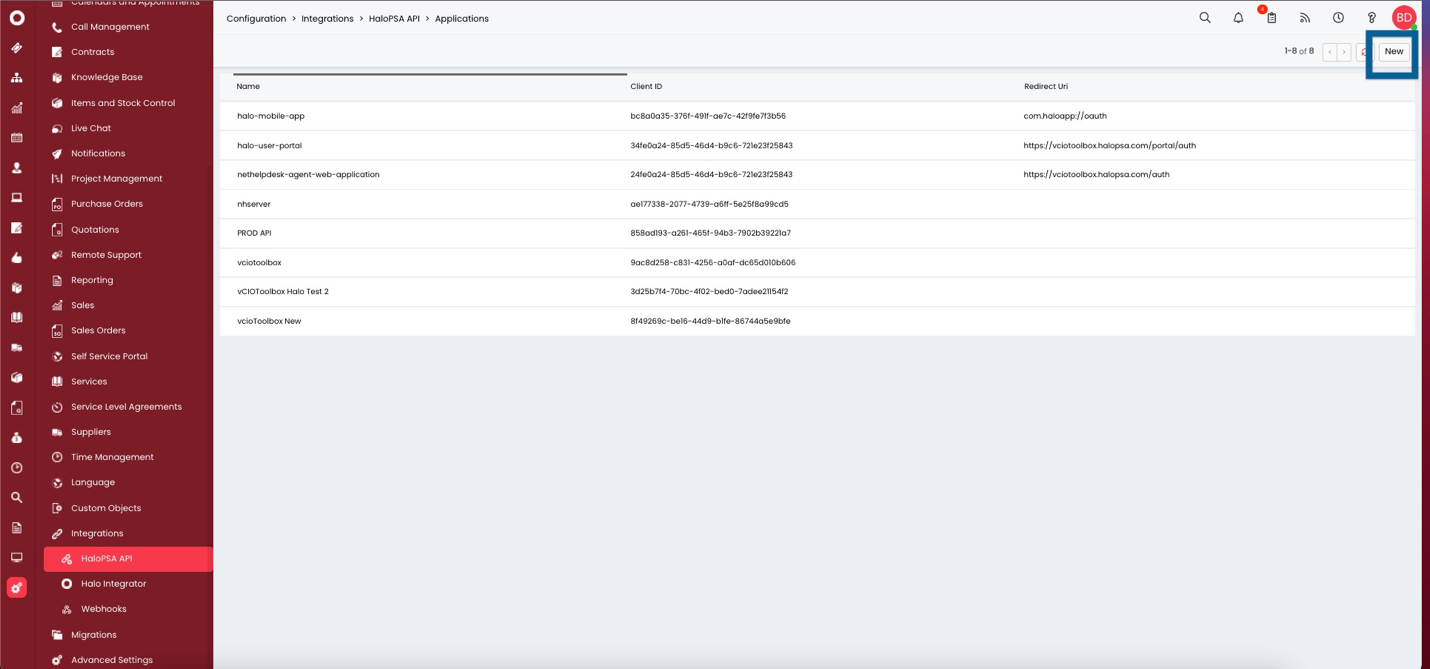
Task: Open the line chart icon in rail
Action: [x=17, y=107]
